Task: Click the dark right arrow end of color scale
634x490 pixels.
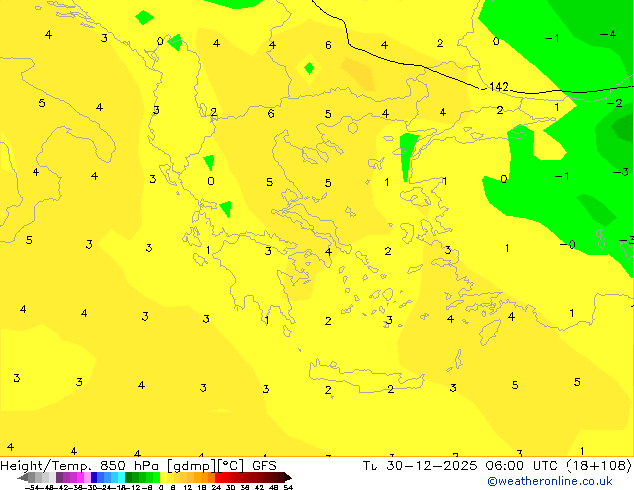Action: [x=287, y=477]
